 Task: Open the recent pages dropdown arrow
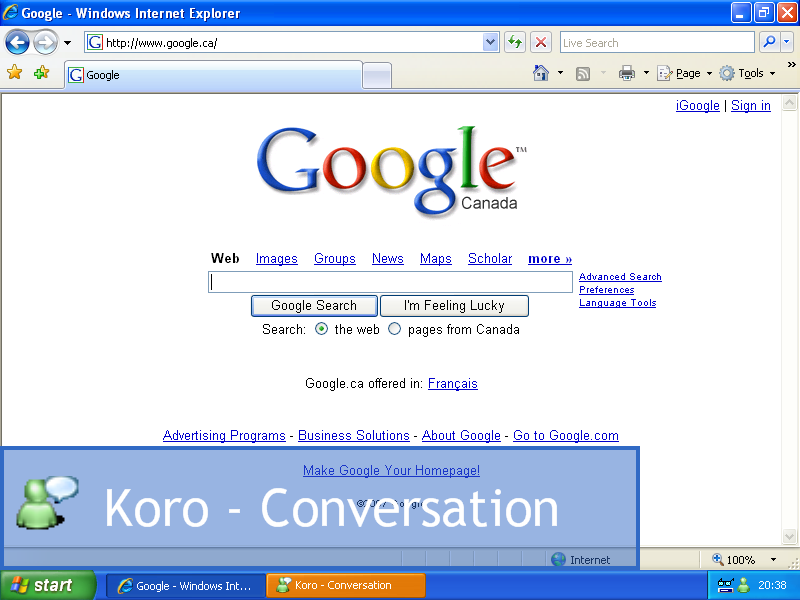pyautogui.click(x=67, y=43)
